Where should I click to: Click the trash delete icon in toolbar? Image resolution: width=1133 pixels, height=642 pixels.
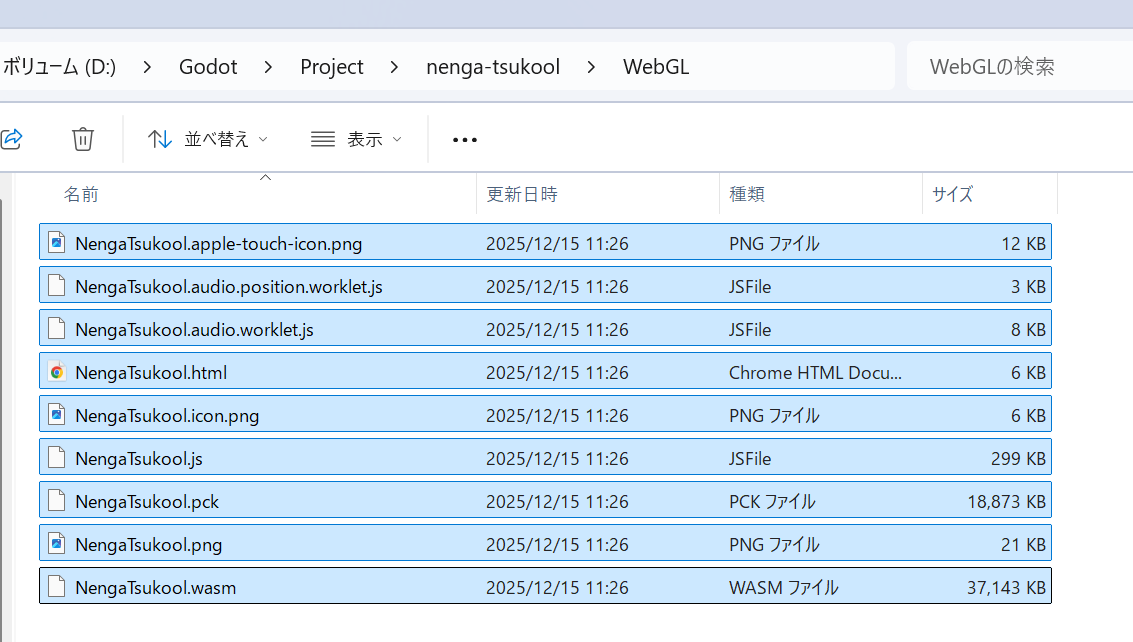(x=83, y=139)
